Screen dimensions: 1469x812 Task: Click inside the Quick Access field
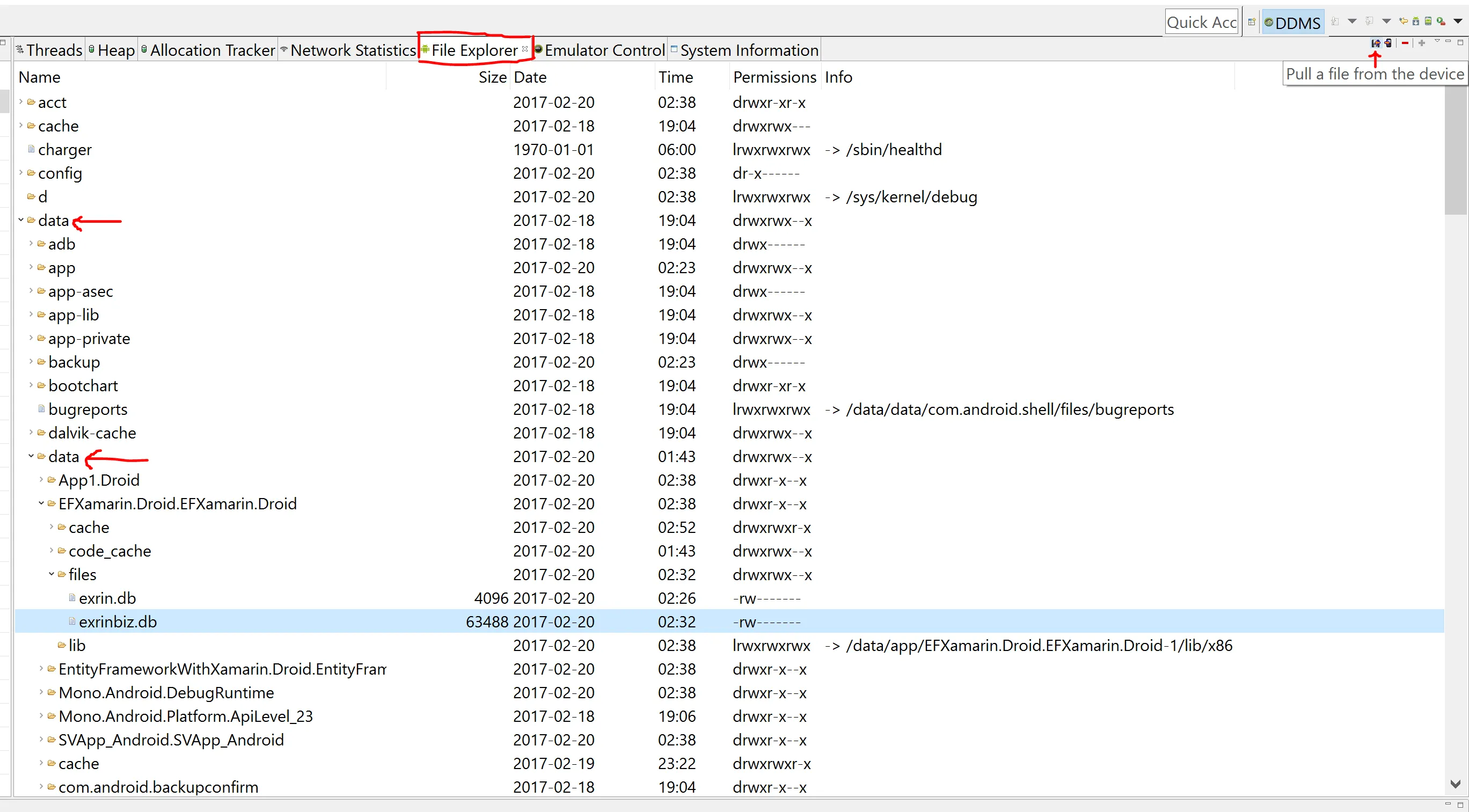tap(1201, 22)
